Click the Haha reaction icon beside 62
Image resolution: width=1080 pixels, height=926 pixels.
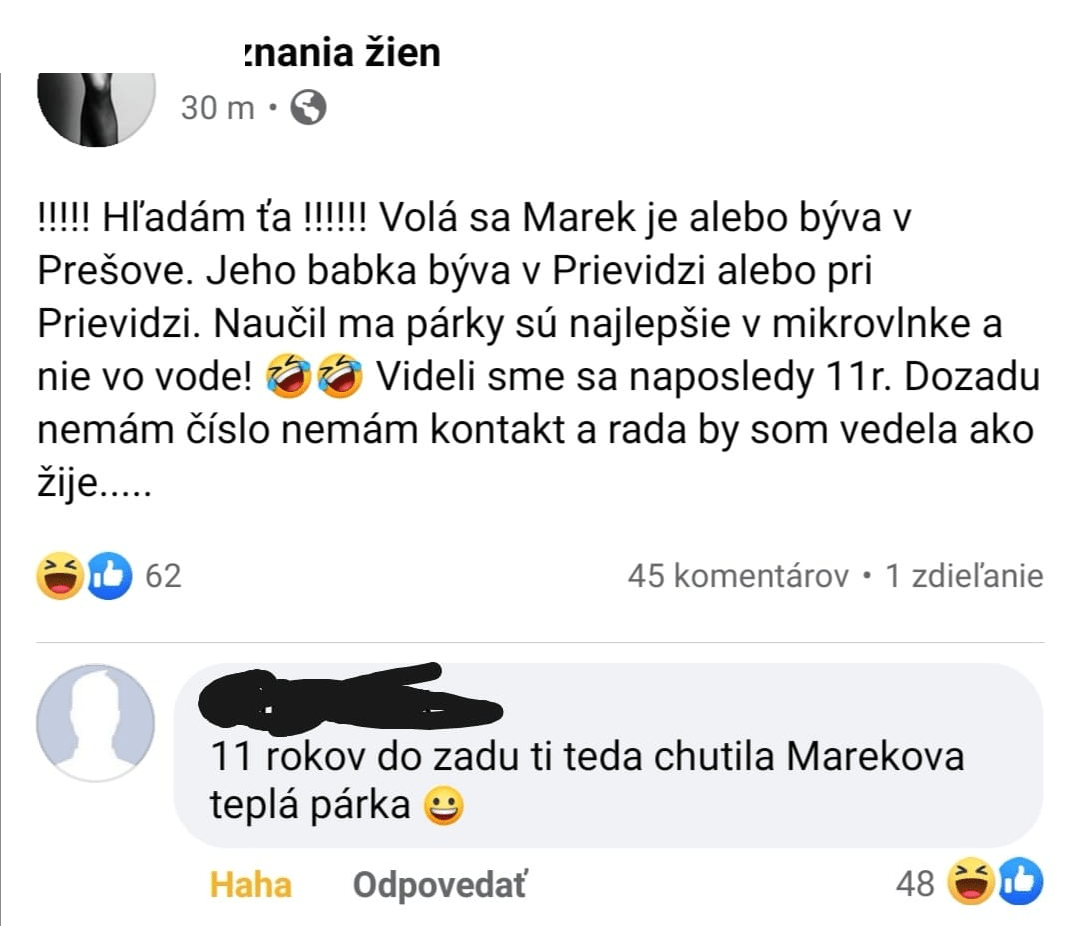pos(59,577)
